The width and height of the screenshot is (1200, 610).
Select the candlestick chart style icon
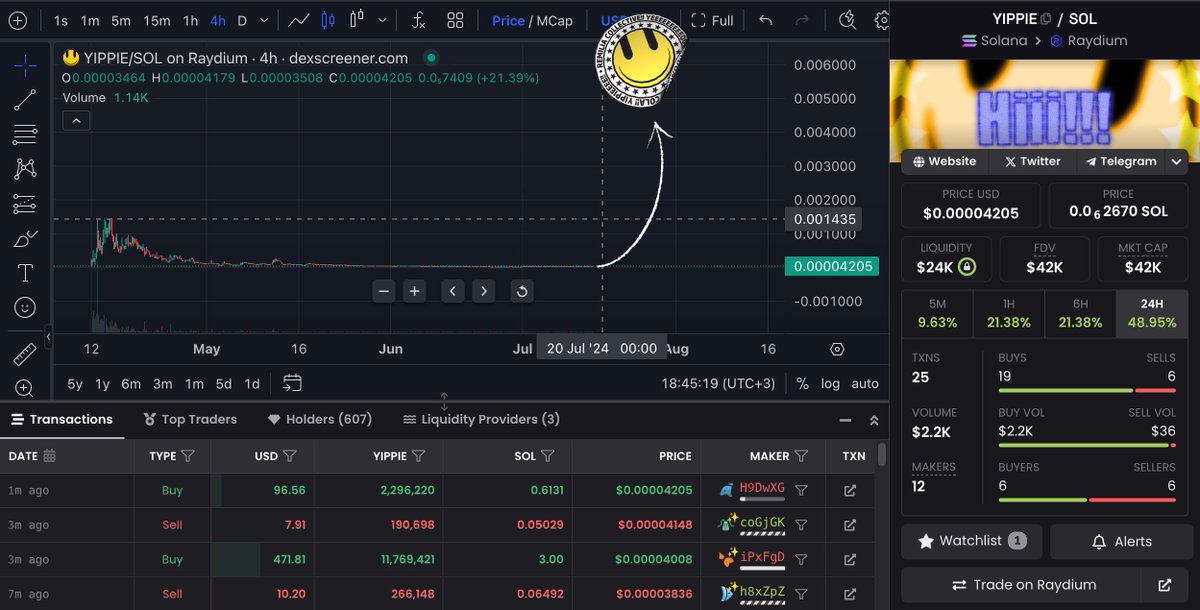click(328, 20)
